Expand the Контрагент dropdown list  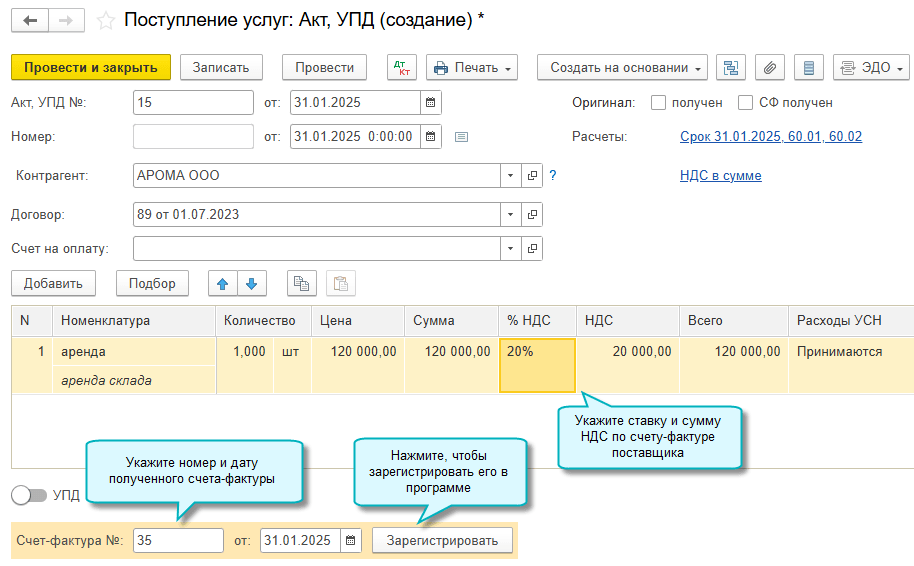511,175
